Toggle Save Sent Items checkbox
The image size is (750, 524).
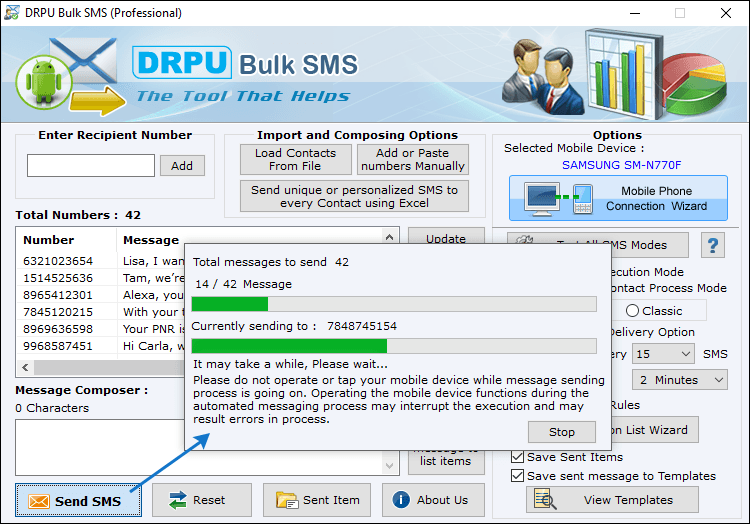tap(517, 457)
